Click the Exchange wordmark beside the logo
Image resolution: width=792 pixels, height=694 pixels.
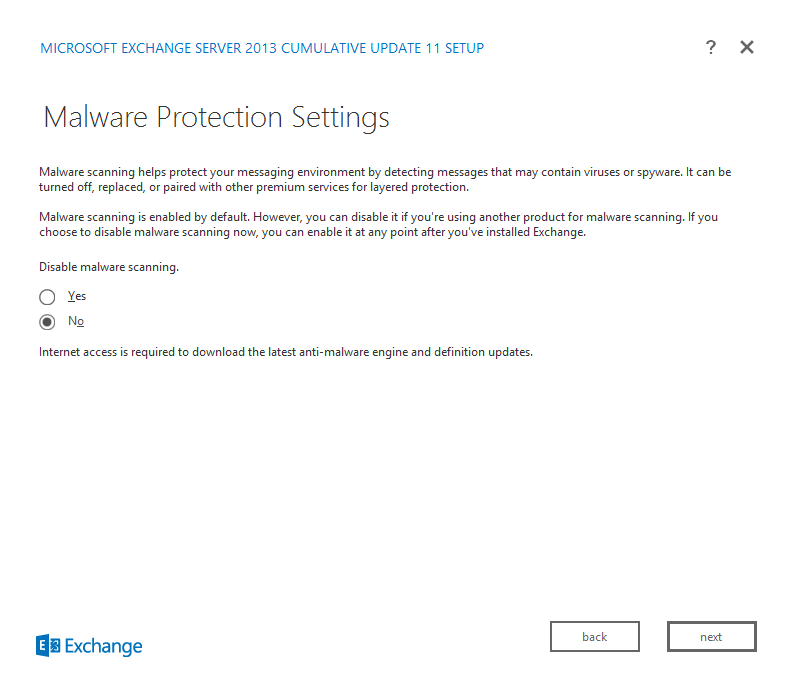tap(104, 646)
